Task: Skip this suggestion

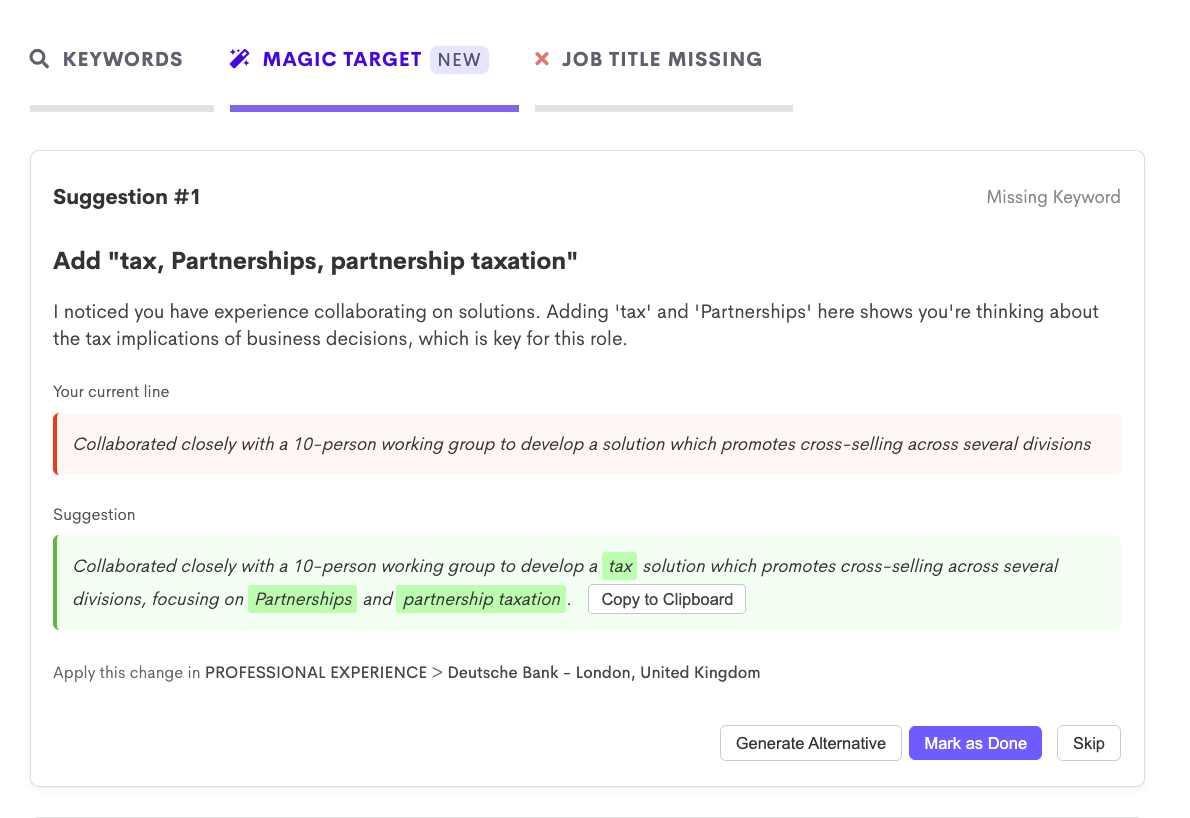Action: 1088,743
